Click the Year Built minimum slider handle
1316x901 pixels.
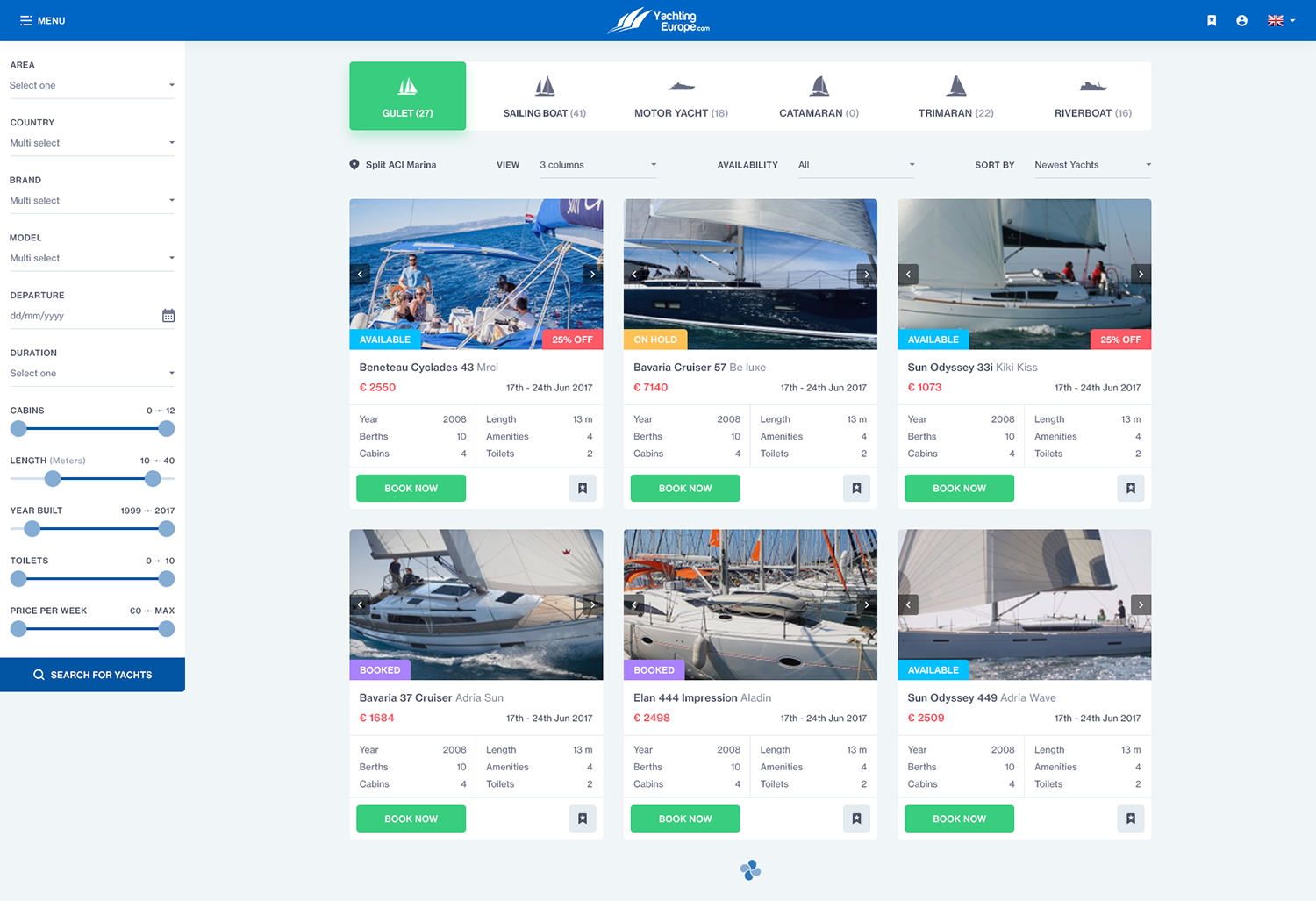click(32, 529)
